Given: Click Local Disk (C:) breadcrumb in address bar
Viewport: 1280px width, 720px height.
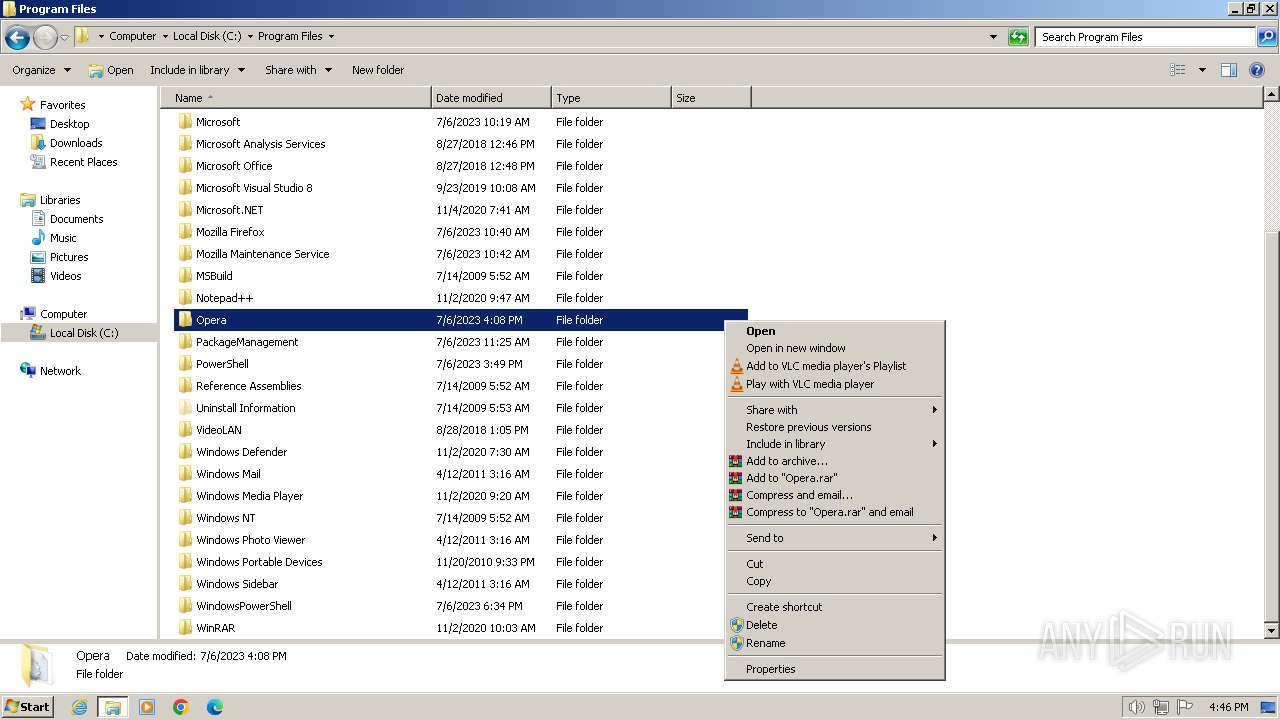Looking at the screenshot, I should (207, 36).
